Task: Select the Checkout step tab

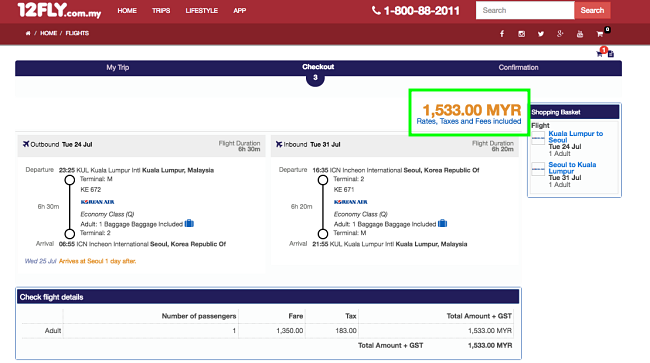Action: pos(318,67)
